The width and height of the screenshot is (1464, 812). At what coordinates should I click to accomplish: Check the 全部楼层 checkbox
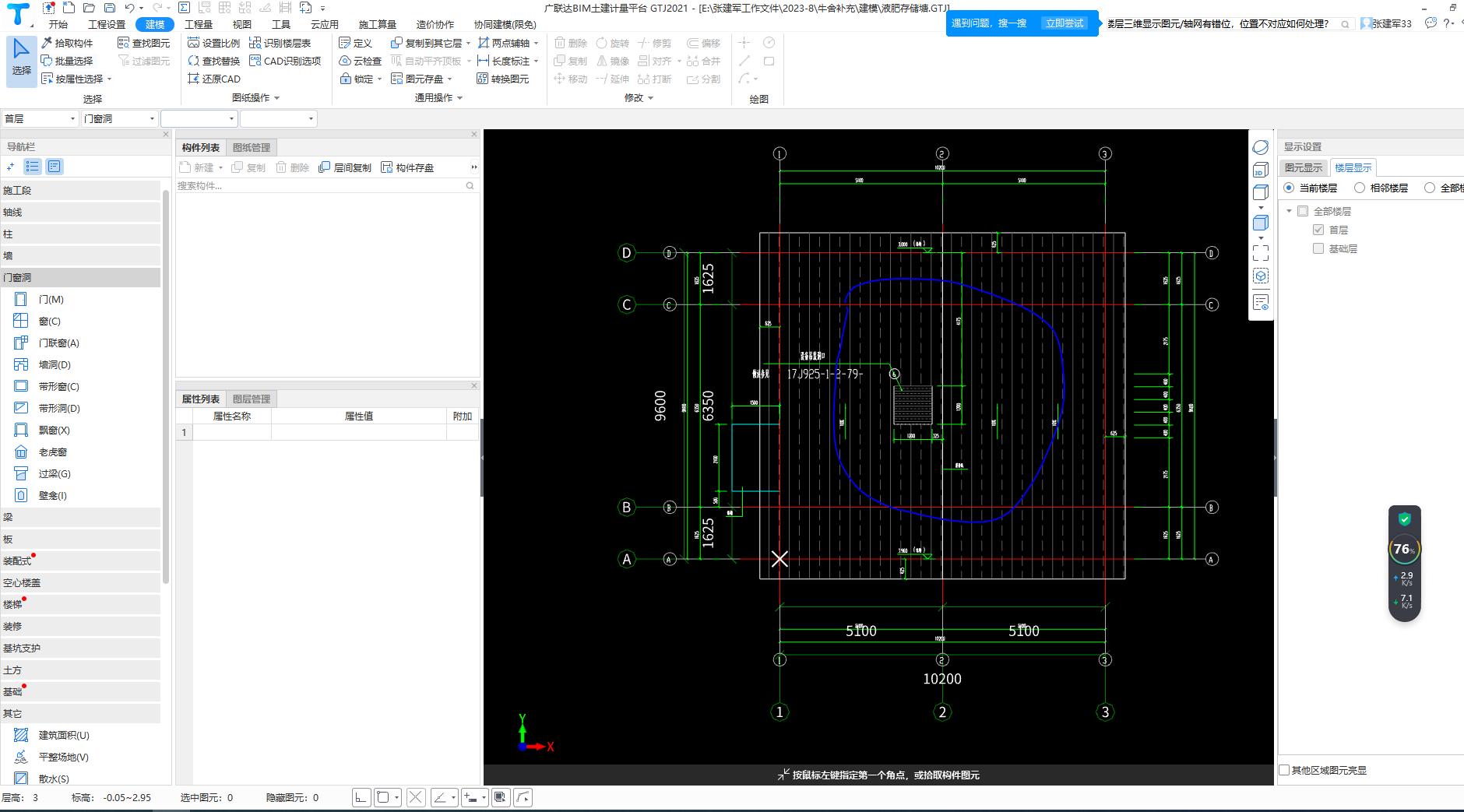click(x=1303, y=211)
